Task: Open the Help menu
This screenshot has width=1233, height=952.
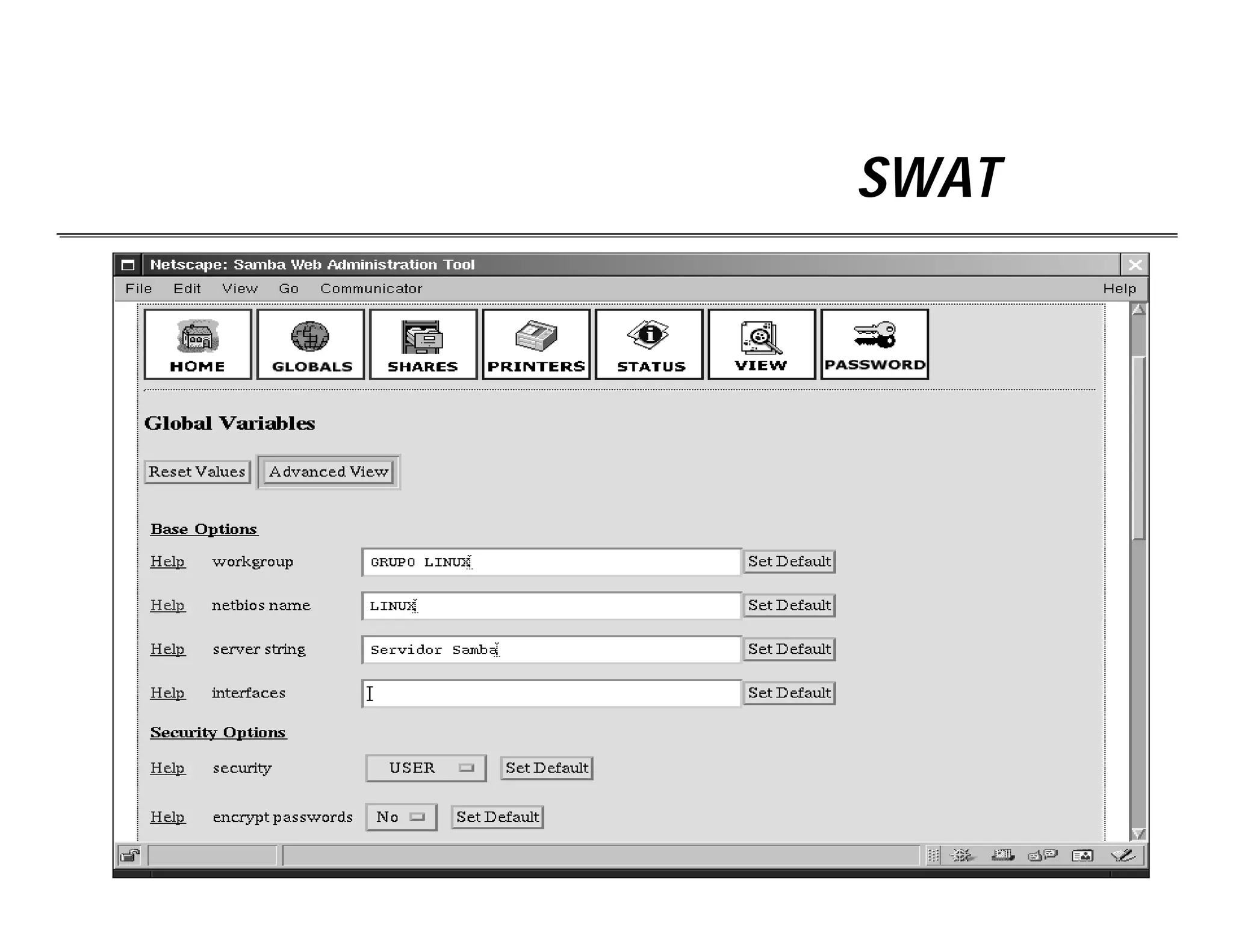Action: (1120, 289)
